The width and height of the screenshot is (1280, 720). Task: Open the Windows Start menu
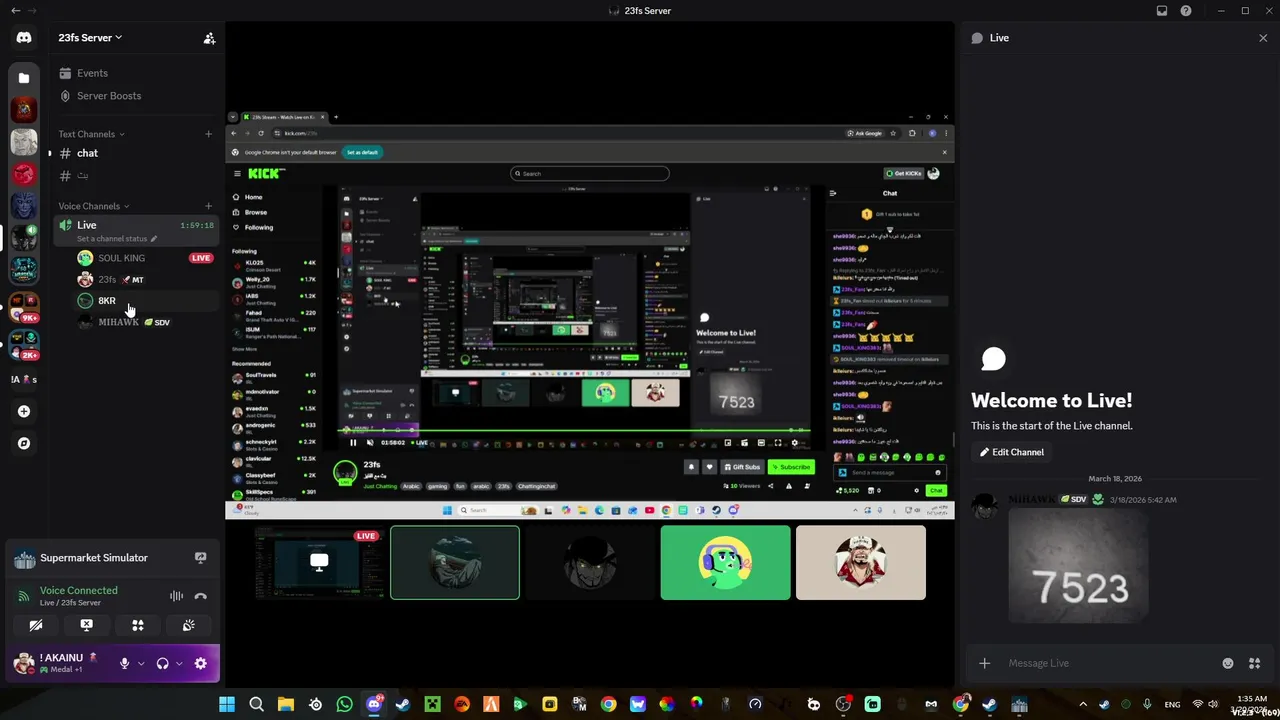tap(227, 705)
